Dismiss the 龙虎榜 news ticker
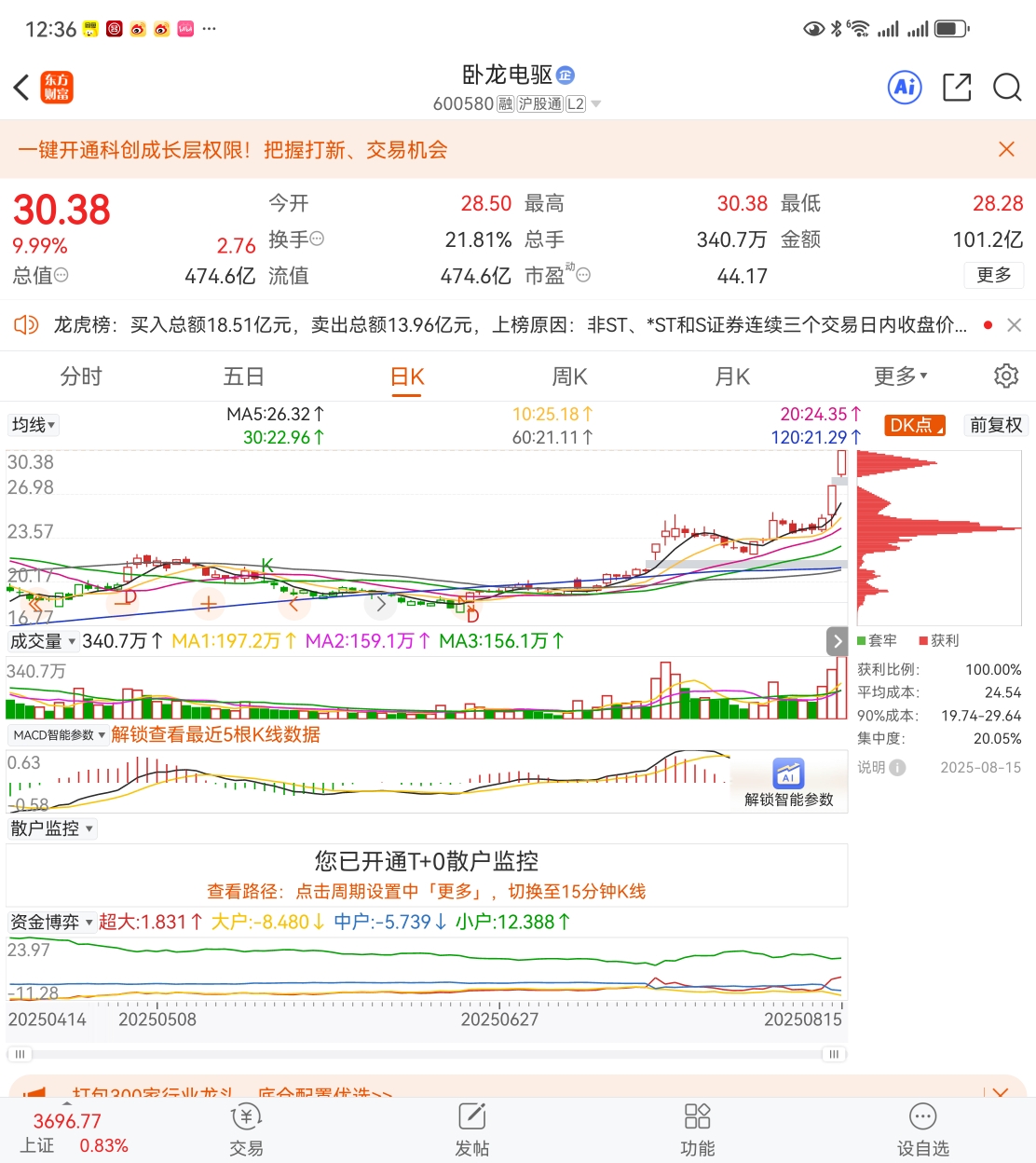Image resolution: width=1036 pixels, height=1163 pixels. coord(1015,324)
